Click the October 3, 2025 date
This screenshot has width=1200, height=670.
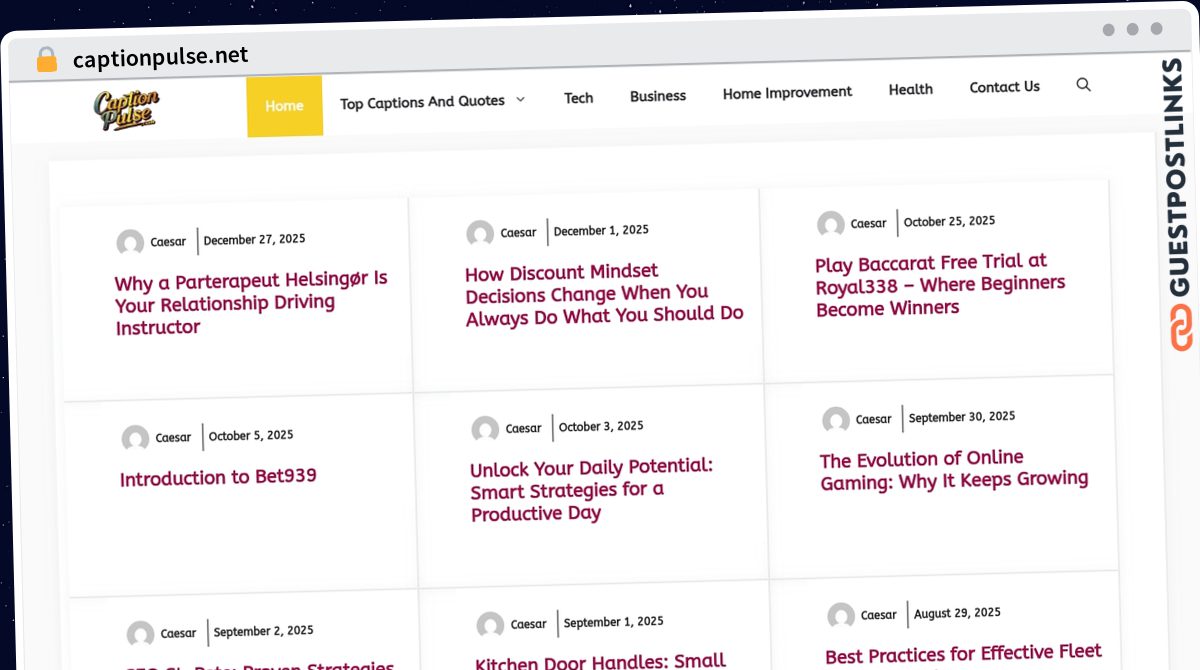(601, 427)
